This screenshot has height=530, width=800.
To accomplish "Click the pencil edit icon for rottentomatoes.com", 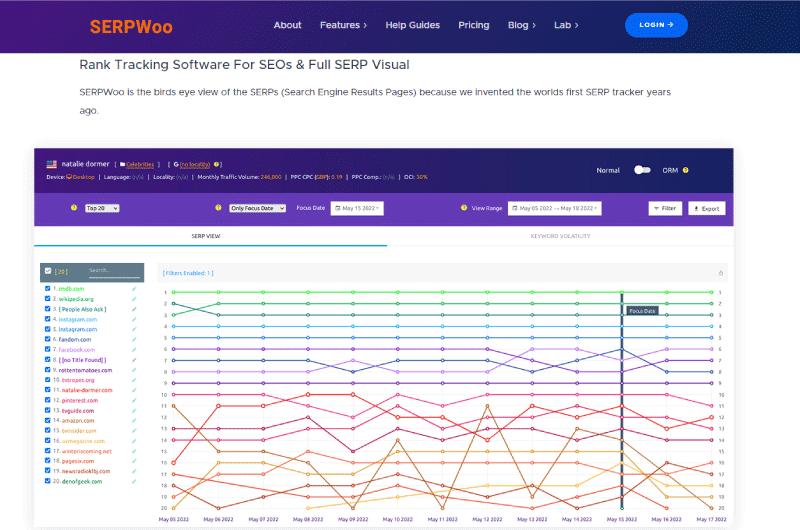I will [x=134, y=370].
